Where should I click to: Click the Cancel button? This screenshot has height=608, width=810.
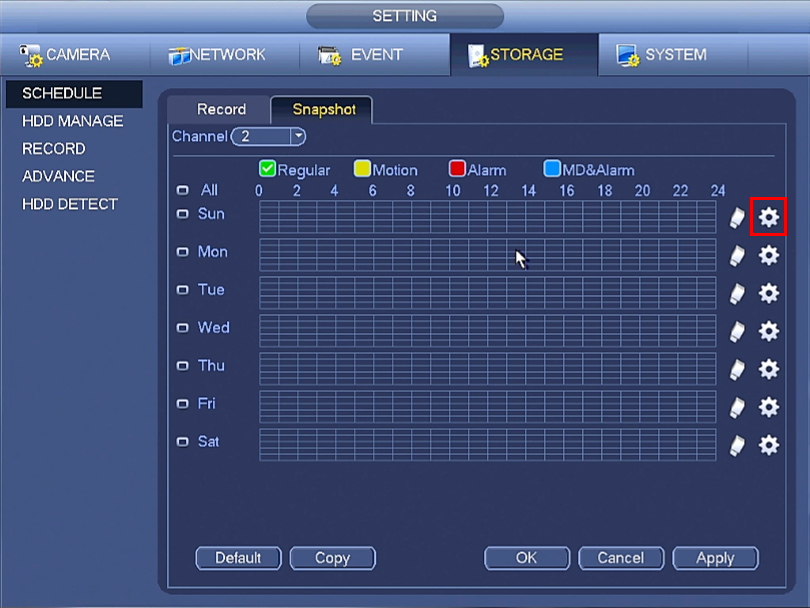(x=621, y=558)
